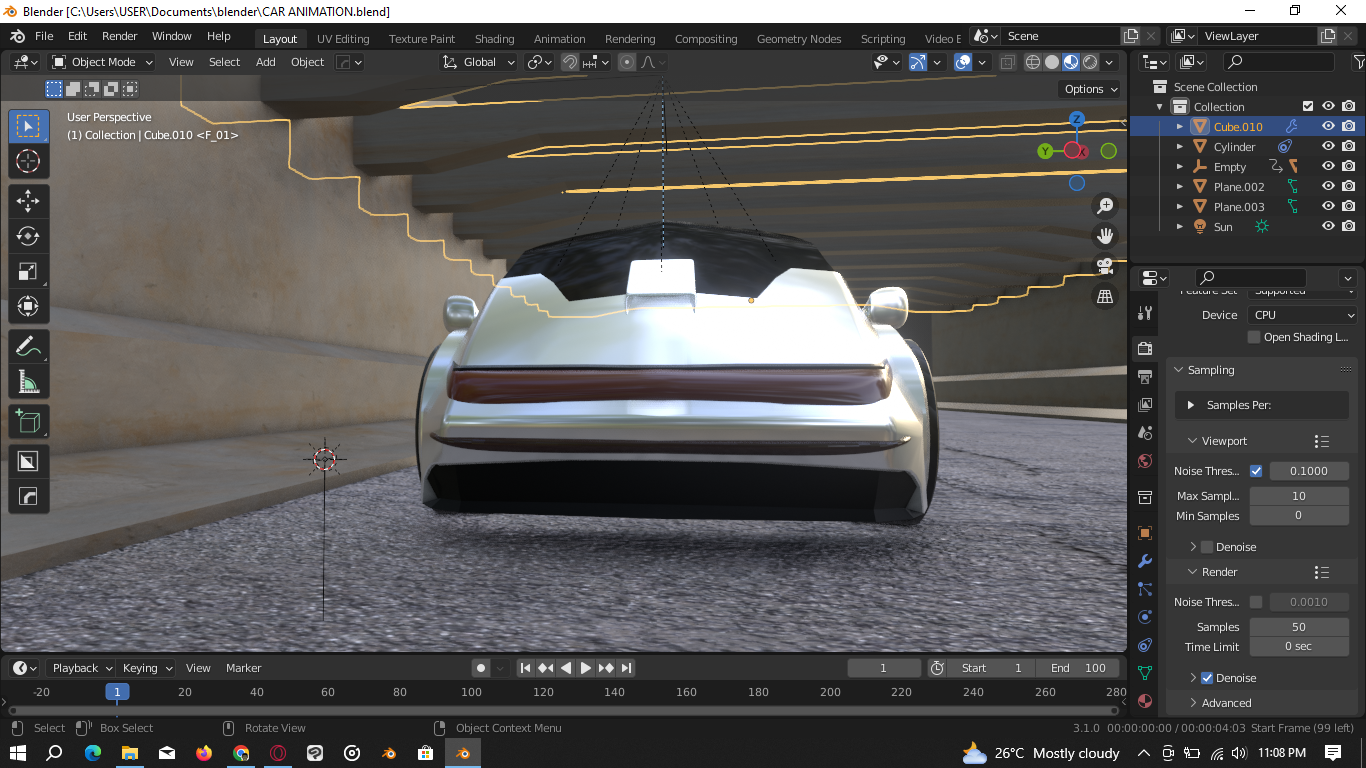Click End frame 100 field
Screen dimensions: 1366x768
tap(1078, 668)
